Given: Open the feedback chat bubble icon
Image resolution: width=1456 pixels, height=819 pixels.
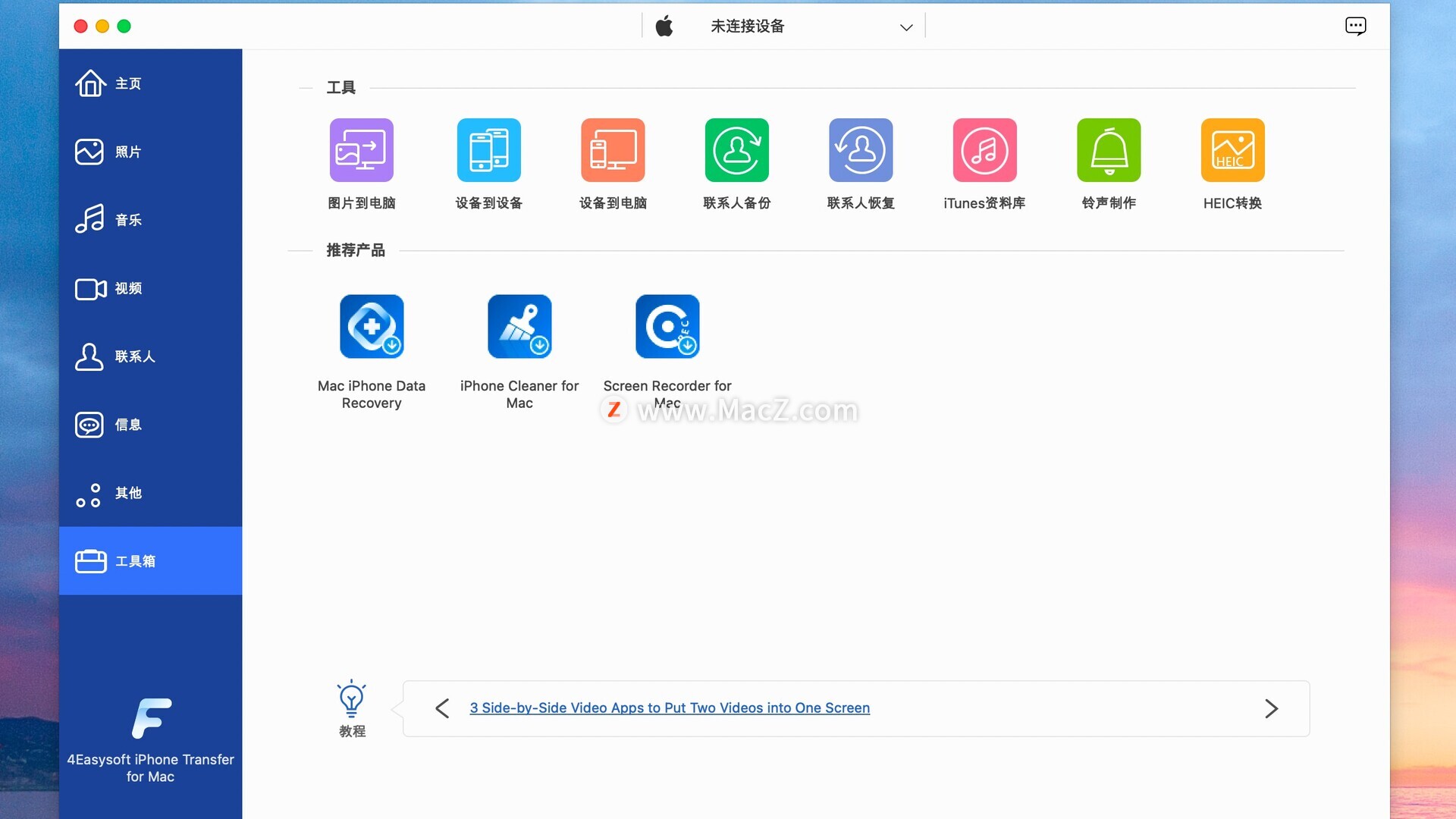Looking at the screenshot, I should click(1356, 27).
